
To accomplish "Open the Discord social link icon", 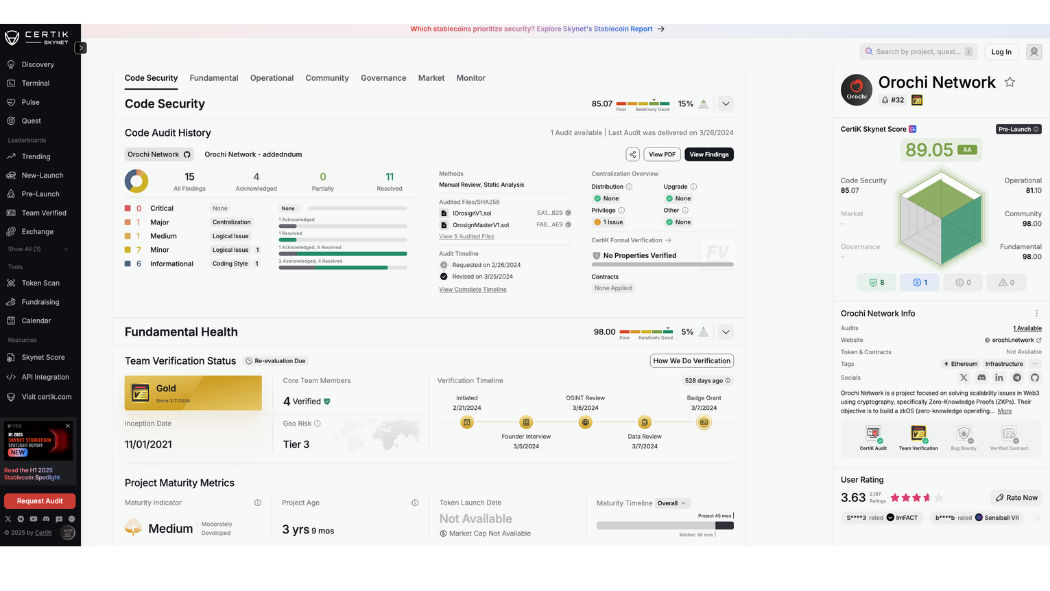I will [981, 377].
